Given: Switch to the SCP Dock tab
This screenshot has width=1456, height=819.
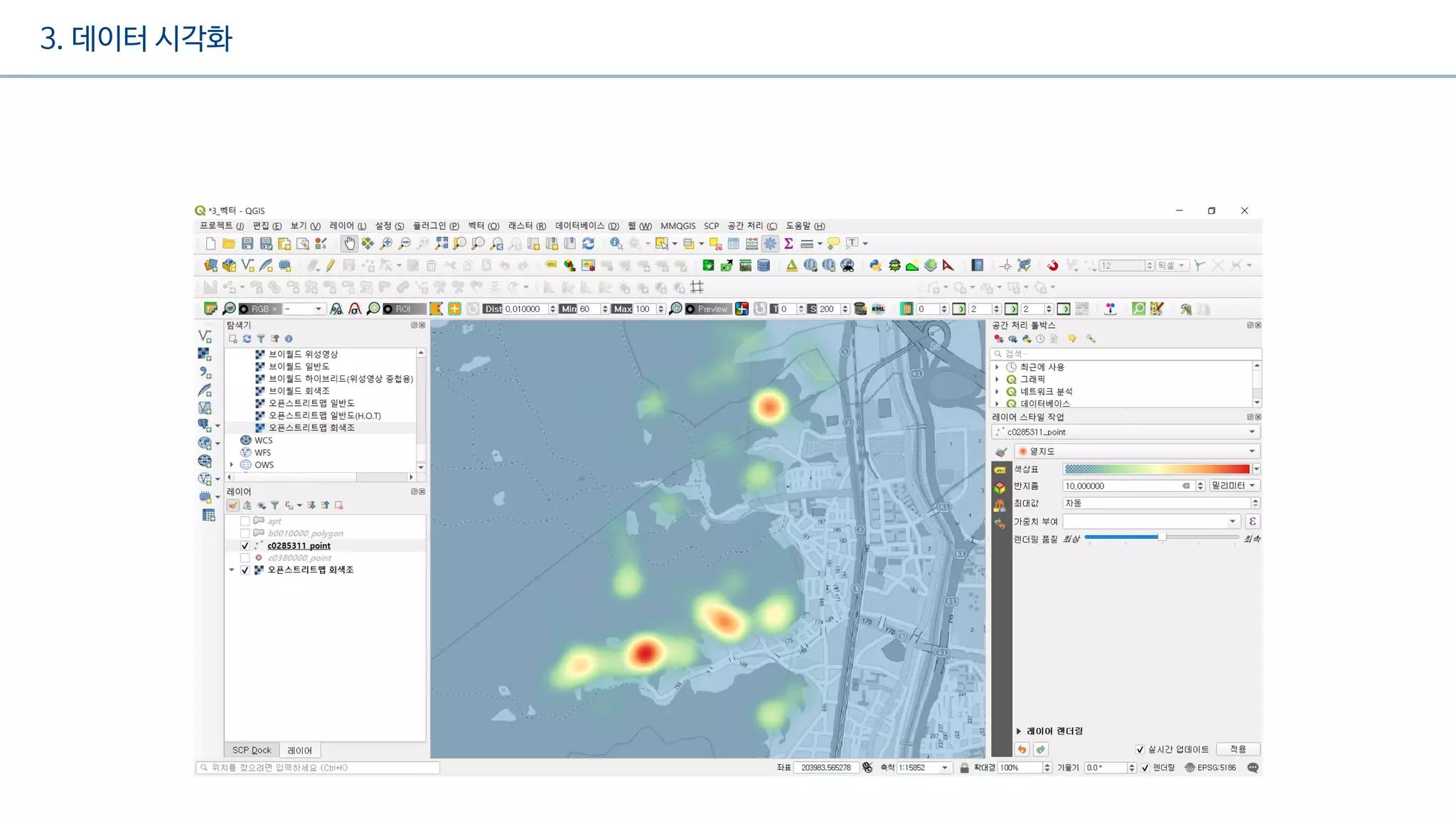Looking at the screenshot, I should tap(252, 750).
